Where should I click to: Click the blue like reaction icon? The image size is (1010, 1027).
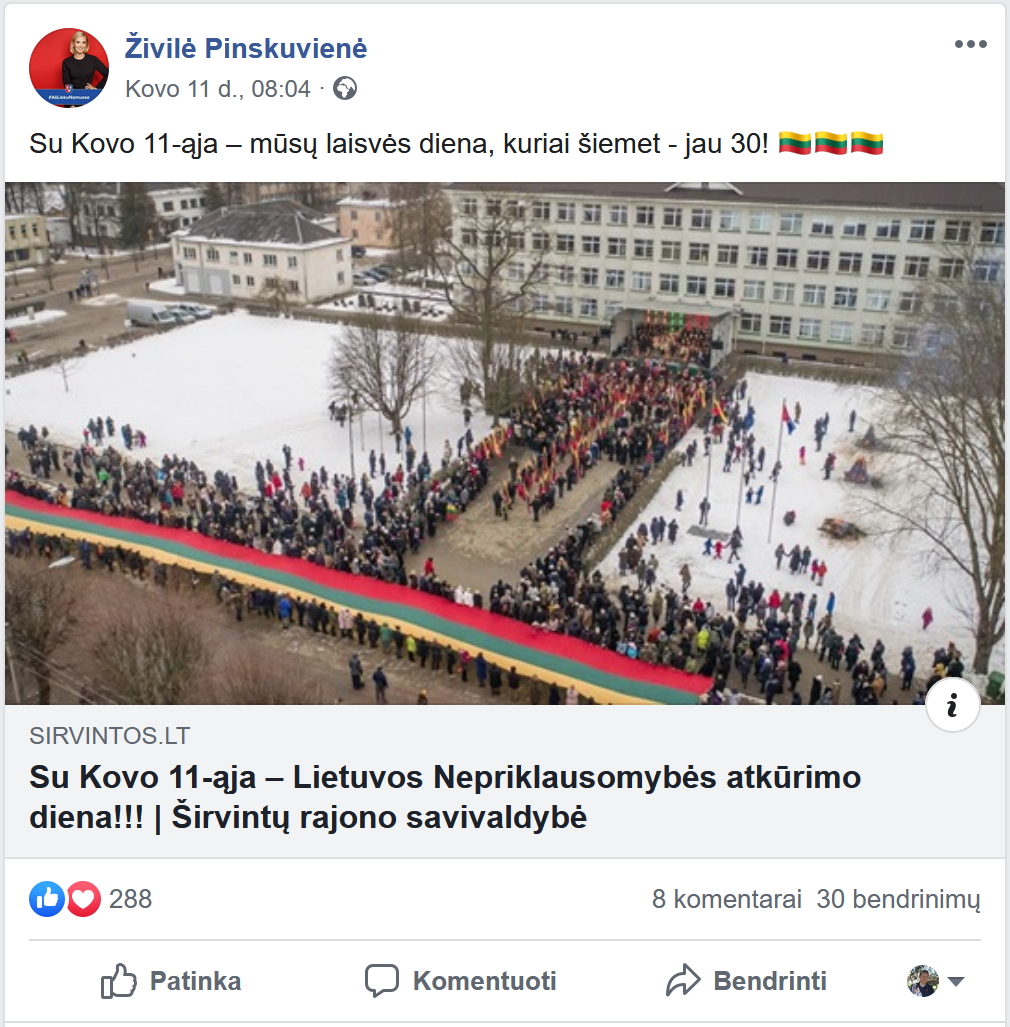point(47,899)
